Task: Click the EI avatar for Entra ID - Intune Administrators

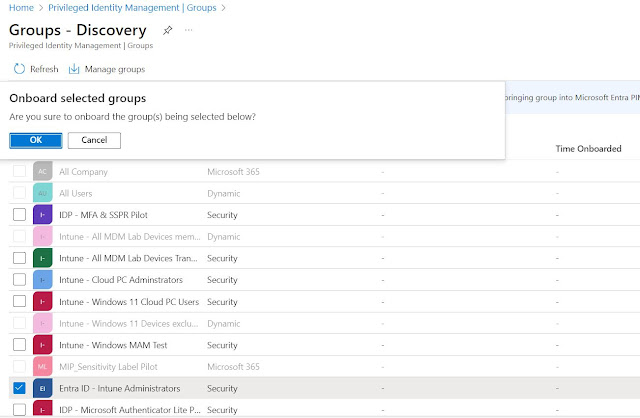Action: coord(42,388)
